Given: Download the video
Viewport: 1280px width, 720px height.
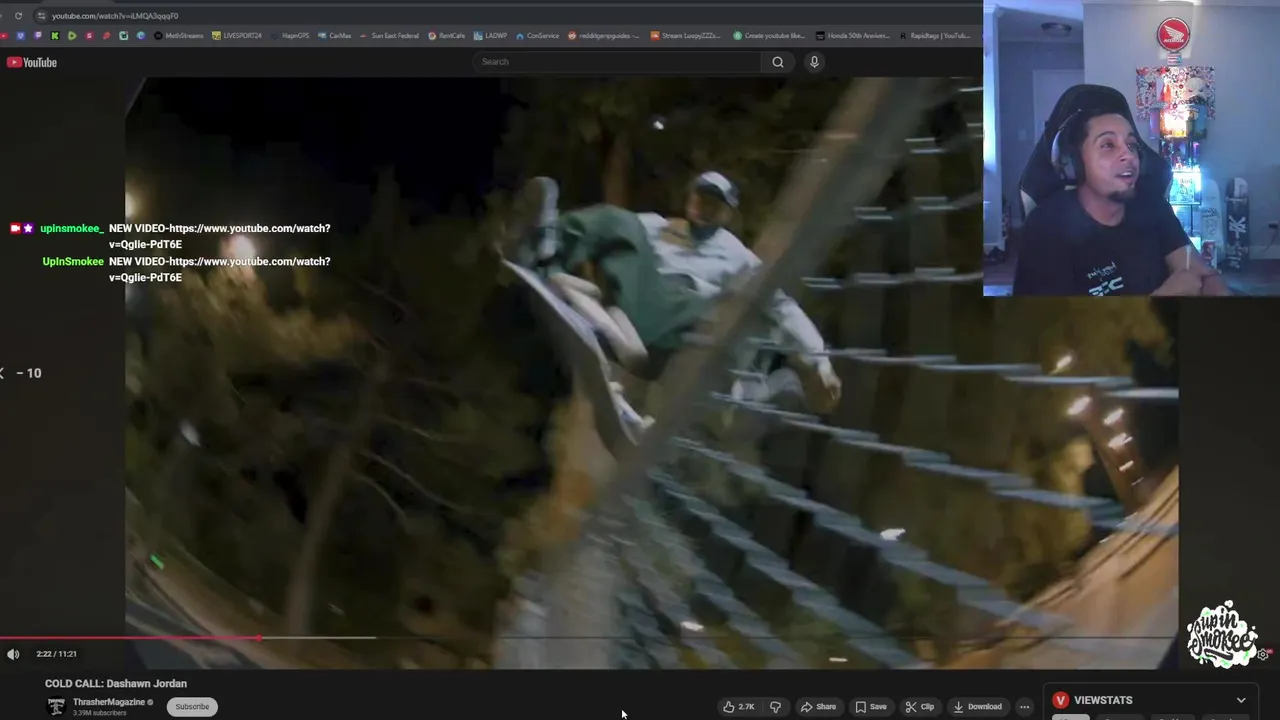Looking at the screenshot, I should click(x=977, y=707).
